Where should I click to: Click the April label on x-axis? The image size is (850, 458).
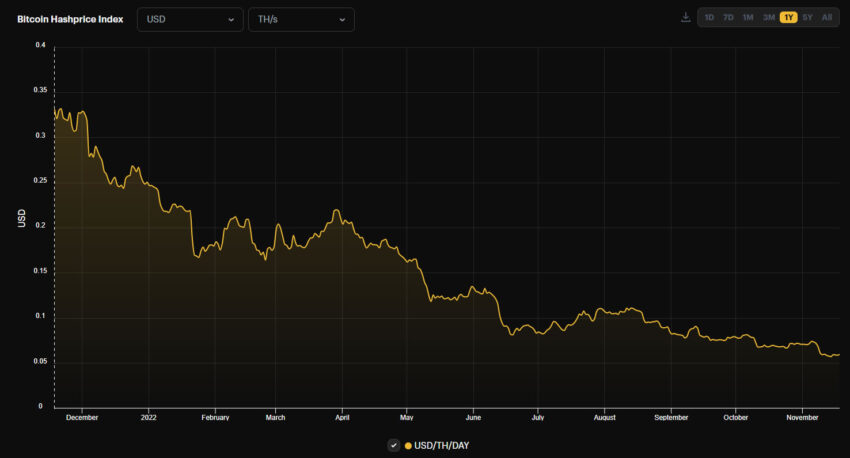[342, 417]
